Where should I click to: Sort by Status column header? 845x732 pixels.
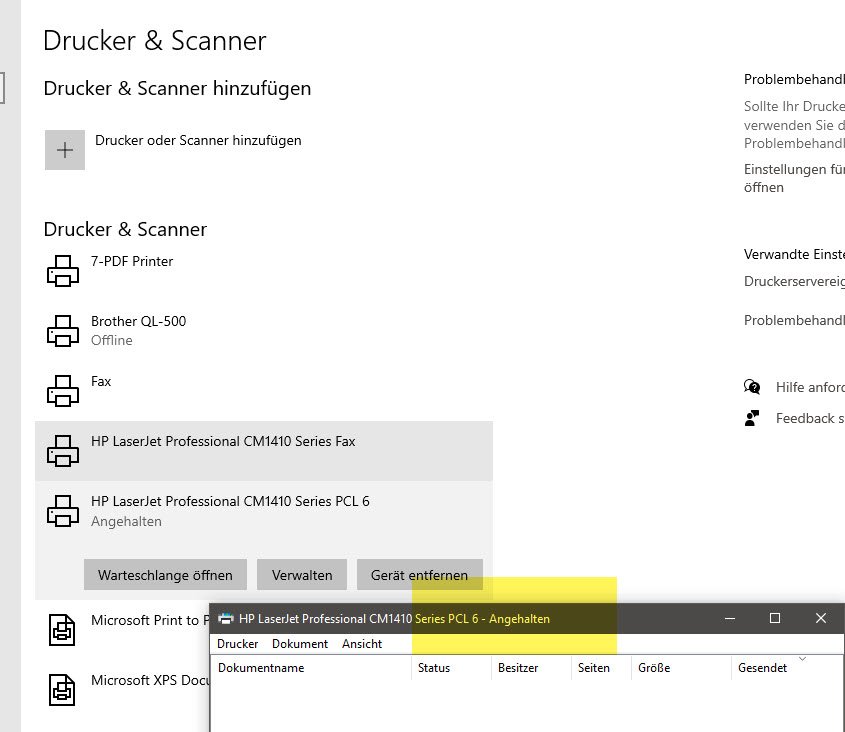pyautogui.click(x=452, y=668)
